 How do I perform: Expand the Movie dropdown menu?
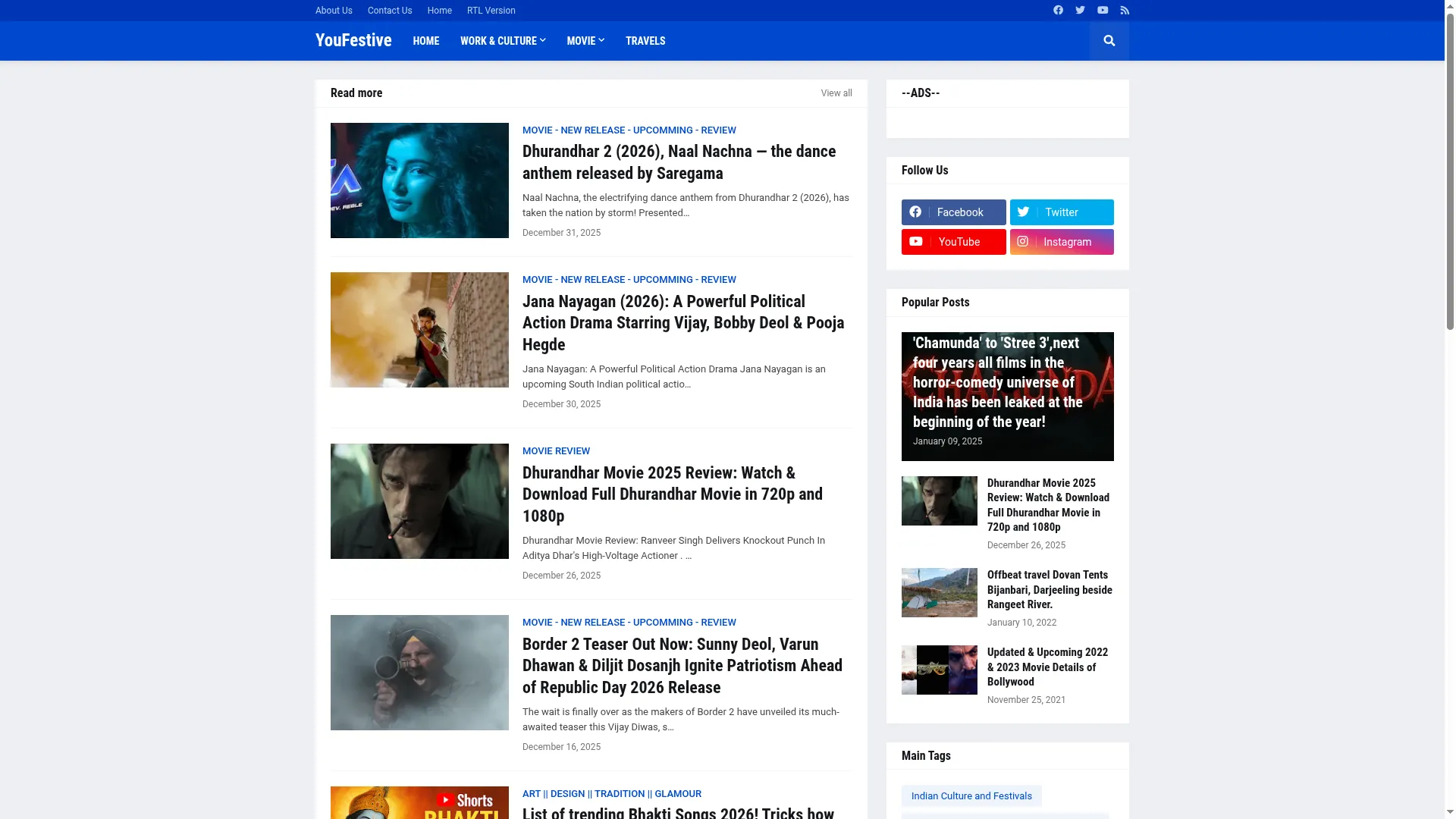585,41
